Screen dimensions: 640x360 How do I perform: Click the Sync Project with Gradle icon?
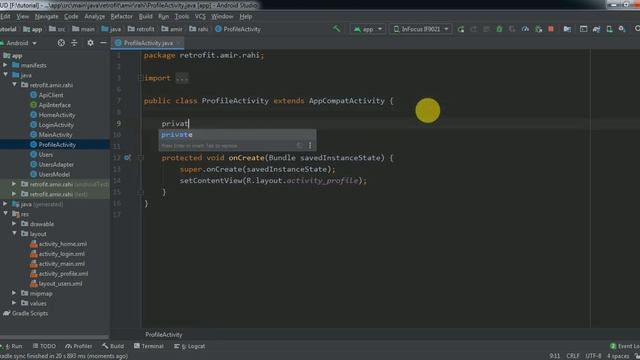[x=596, y=29]
